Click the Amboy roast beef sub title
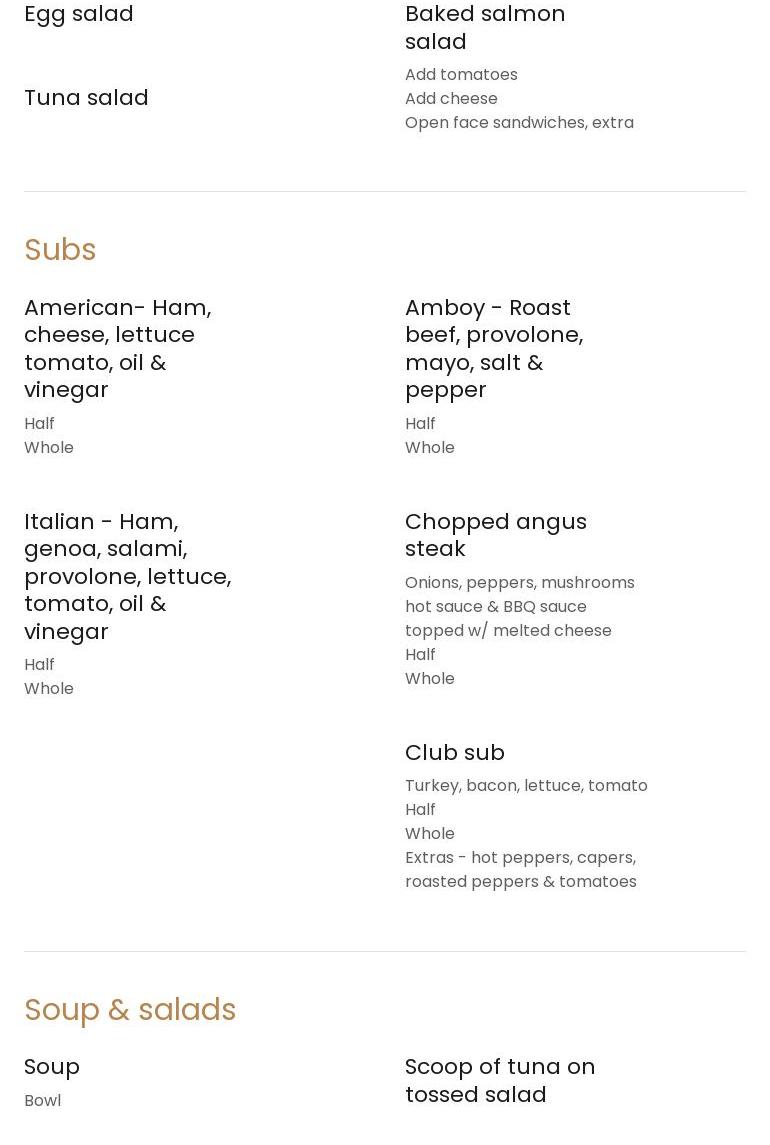 pyautogui.click(x=494, y=348)
